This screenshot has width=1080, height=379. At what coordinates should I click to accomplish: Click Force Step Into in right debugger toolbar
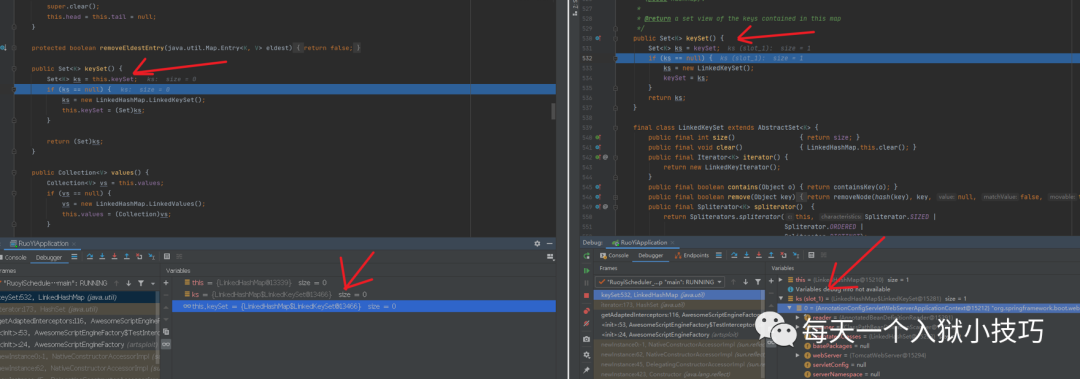(758, 255)
